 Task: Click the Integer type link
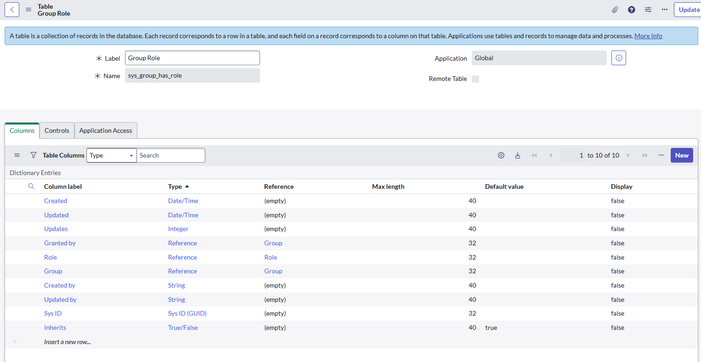[178, 229]
